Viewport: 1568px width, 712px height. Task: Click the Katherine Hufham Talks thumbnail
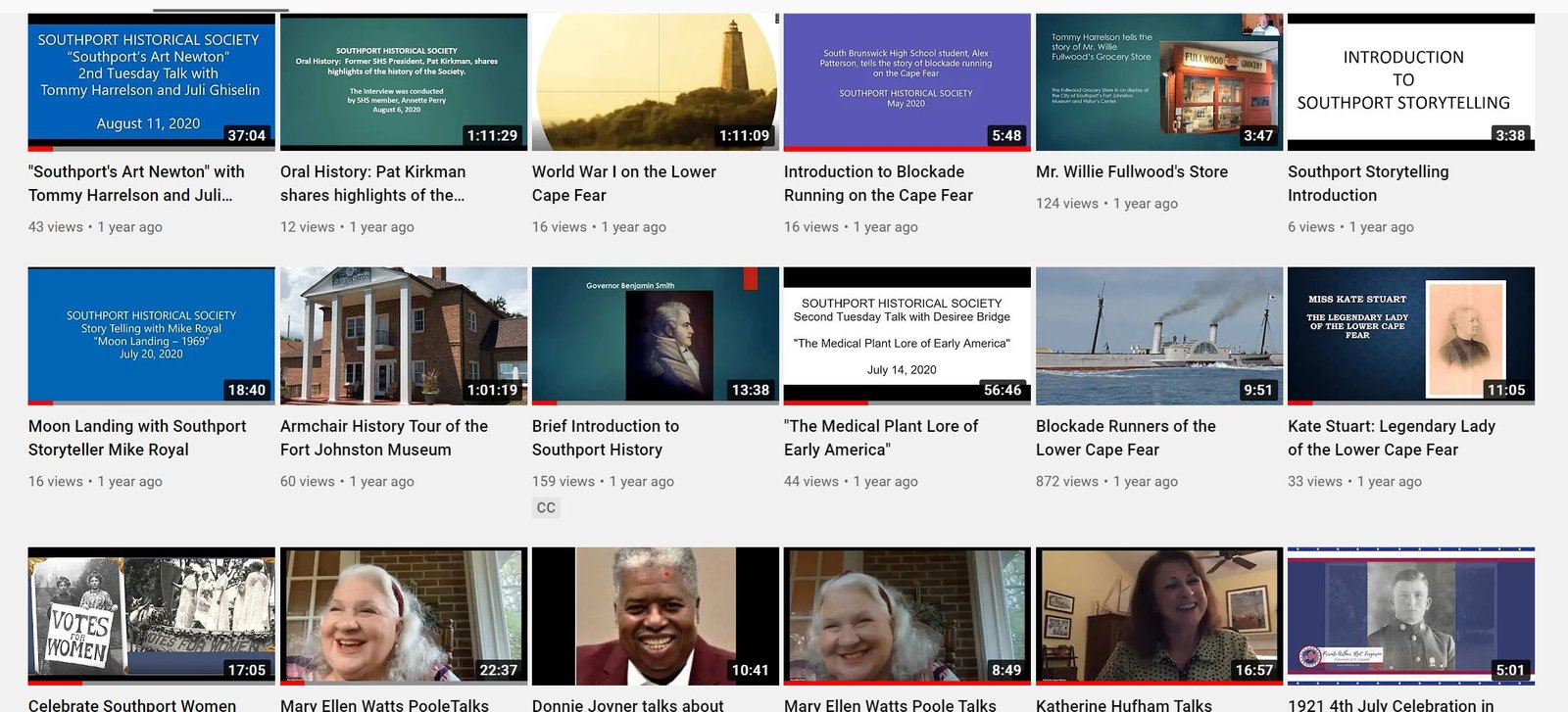[1158, 615]
